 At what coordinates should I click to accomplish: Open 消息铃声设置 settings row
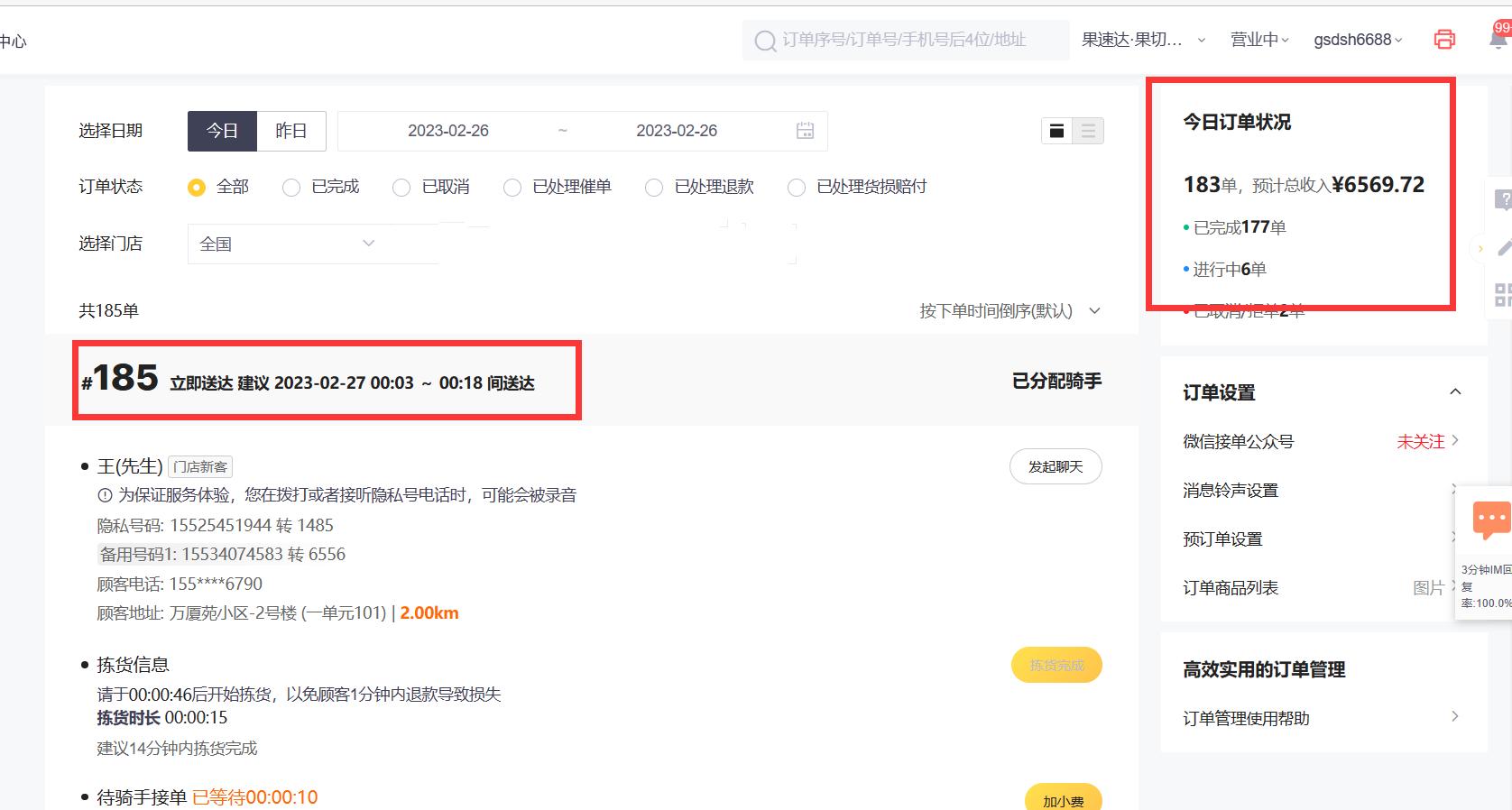pos(1321,490)
